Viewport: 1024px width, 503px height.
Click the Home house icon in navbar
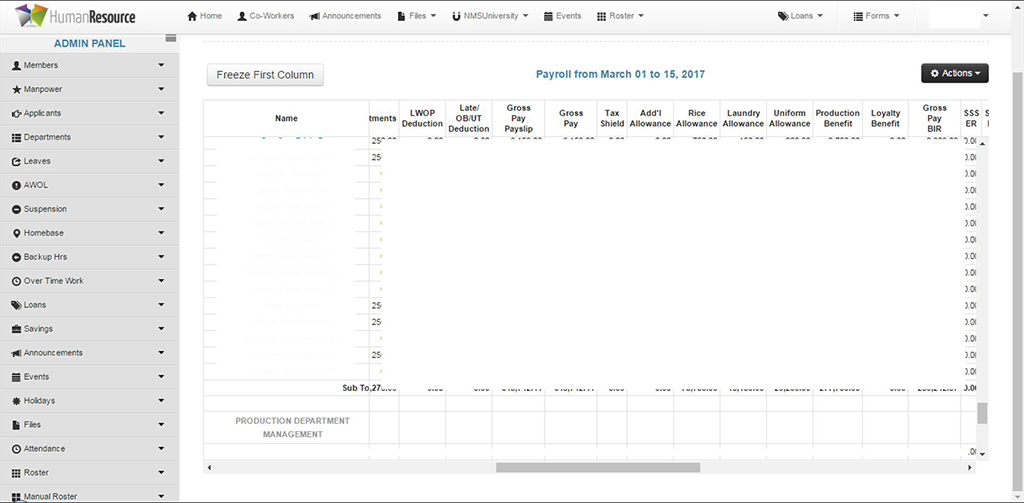tap(192, 16)
